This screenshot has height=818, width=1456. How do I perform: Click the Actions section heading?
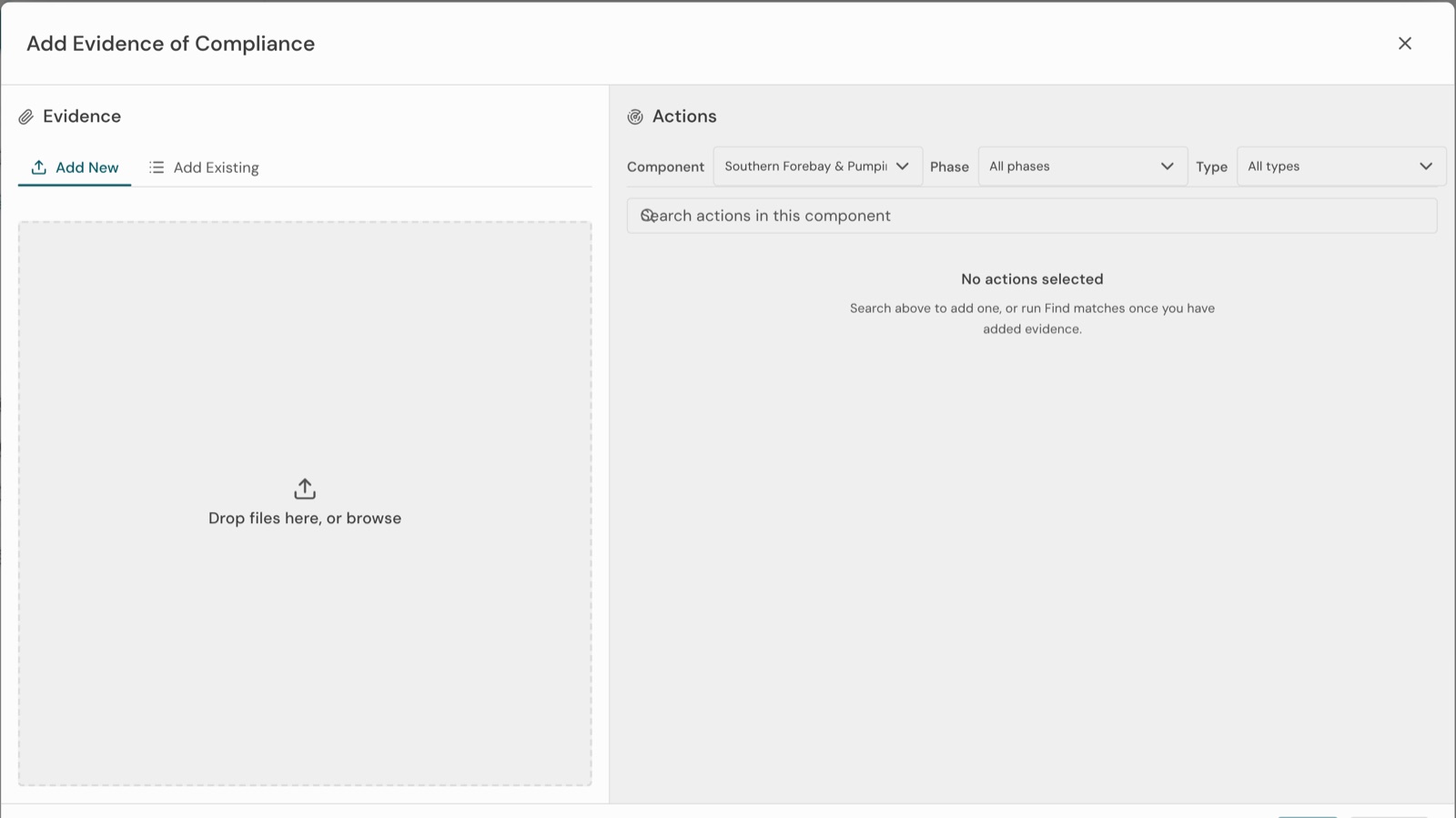(x=684, y=116)
